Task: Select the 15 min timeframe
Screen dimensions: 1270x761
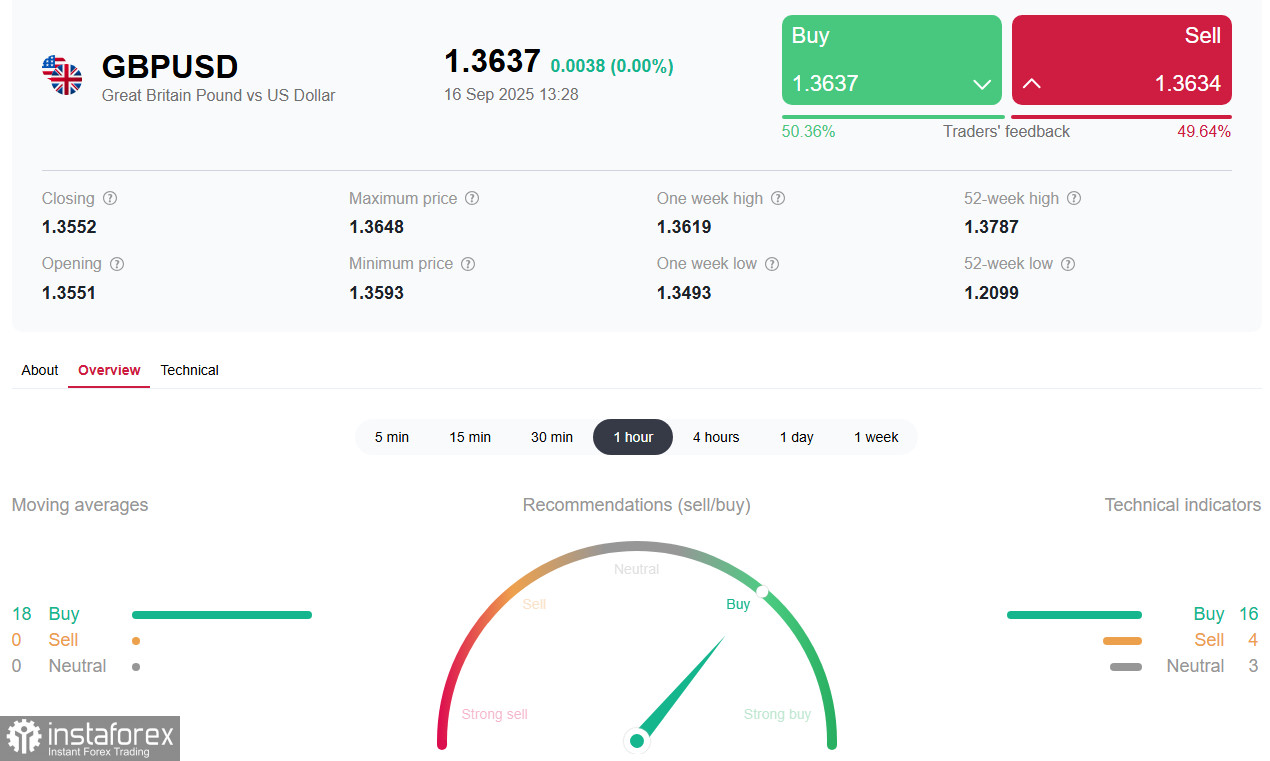Action: point(470,437)
